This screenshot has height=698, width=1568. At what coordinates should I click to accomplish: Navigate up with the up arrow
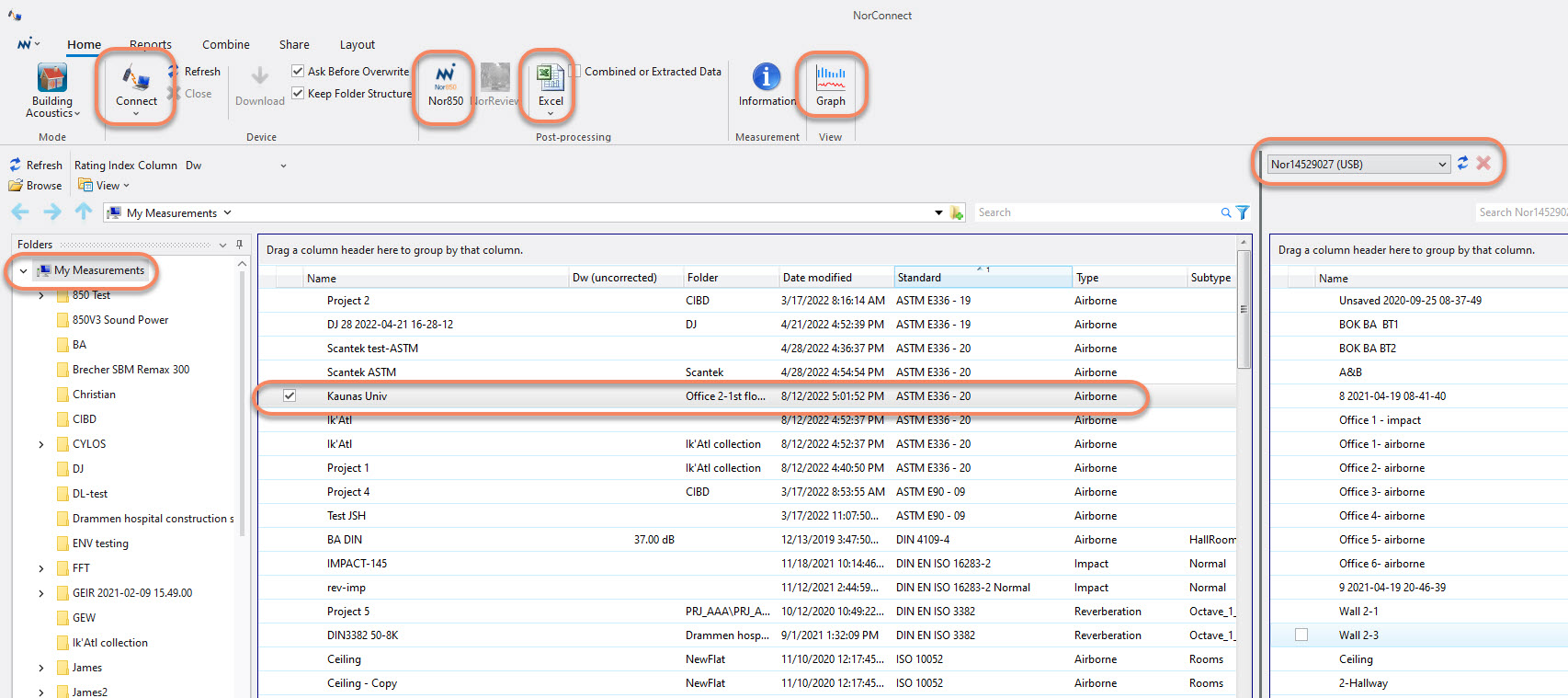click(x=84, y=212)
